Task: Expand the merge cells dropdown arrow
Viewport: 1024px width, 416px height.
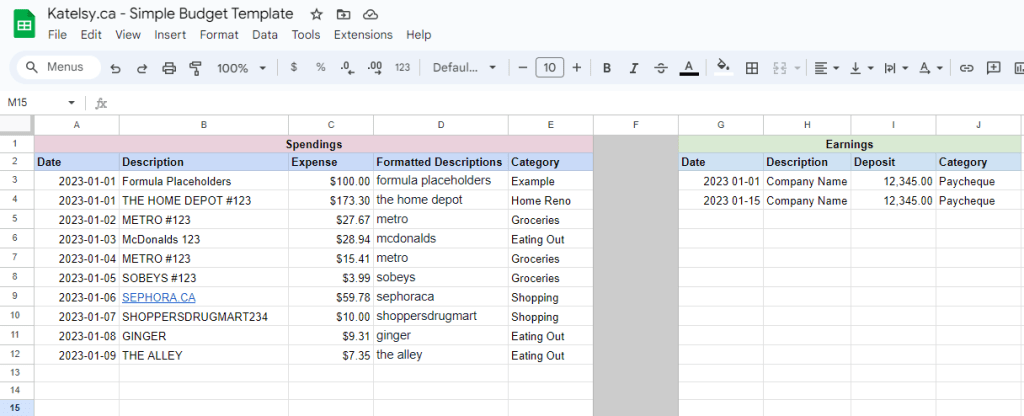Action: (795, 68)
